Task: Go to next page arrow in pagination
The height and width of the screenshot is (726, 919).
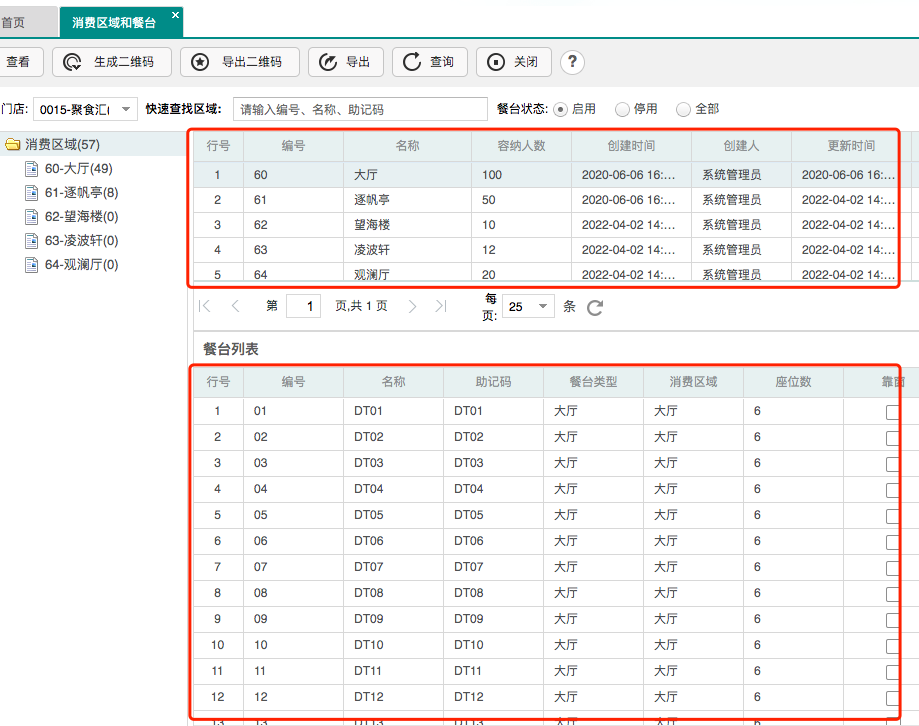Action: 412,307
